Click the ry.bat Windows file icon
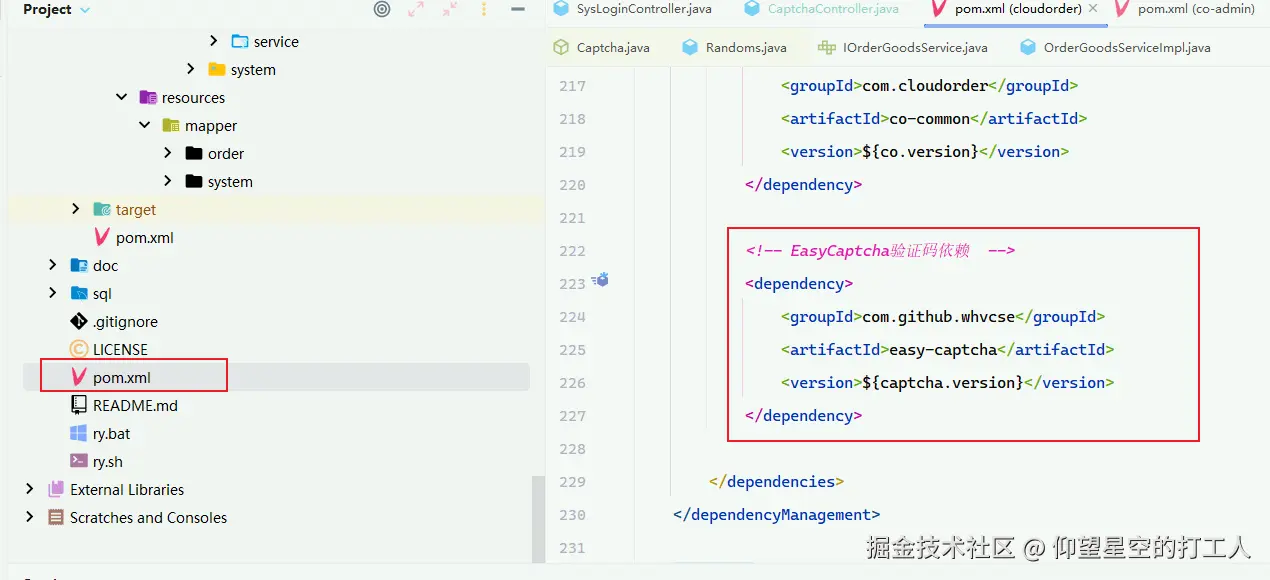Image resolution: width=1270 pixels, height=580 pixels. [79, 433]
